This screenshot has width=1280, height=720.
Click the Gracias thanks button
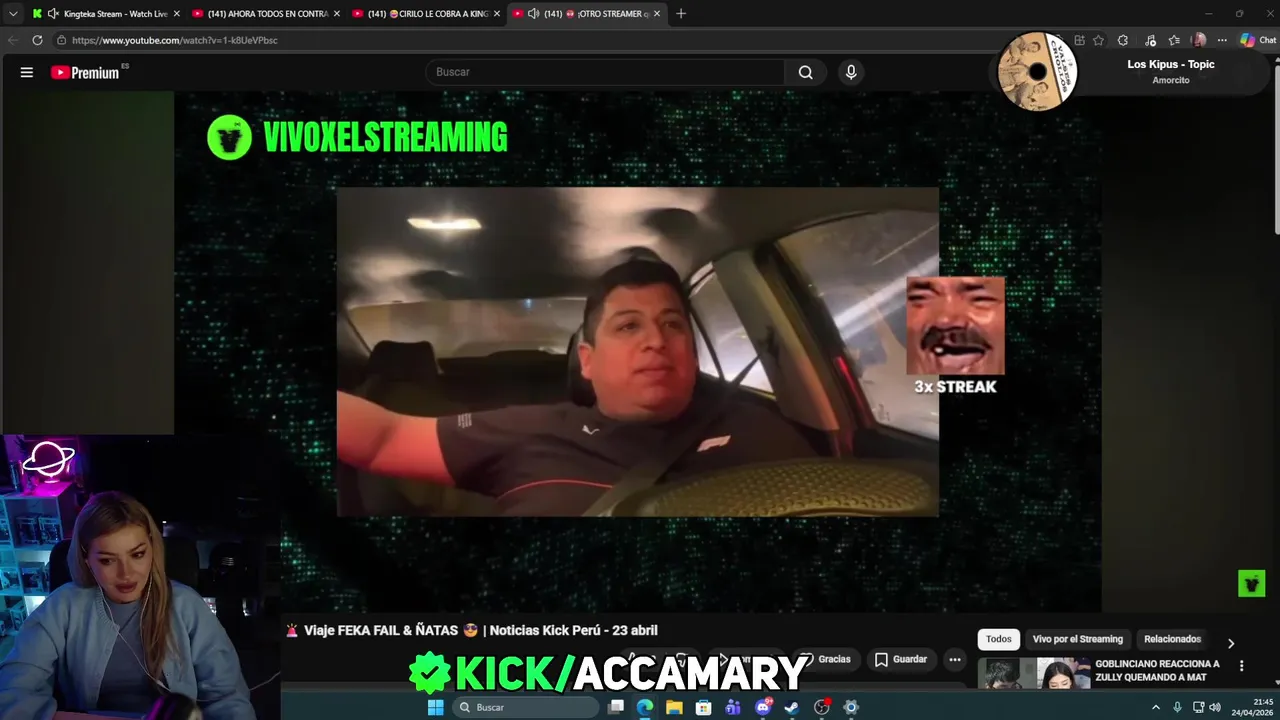(826, 660)
